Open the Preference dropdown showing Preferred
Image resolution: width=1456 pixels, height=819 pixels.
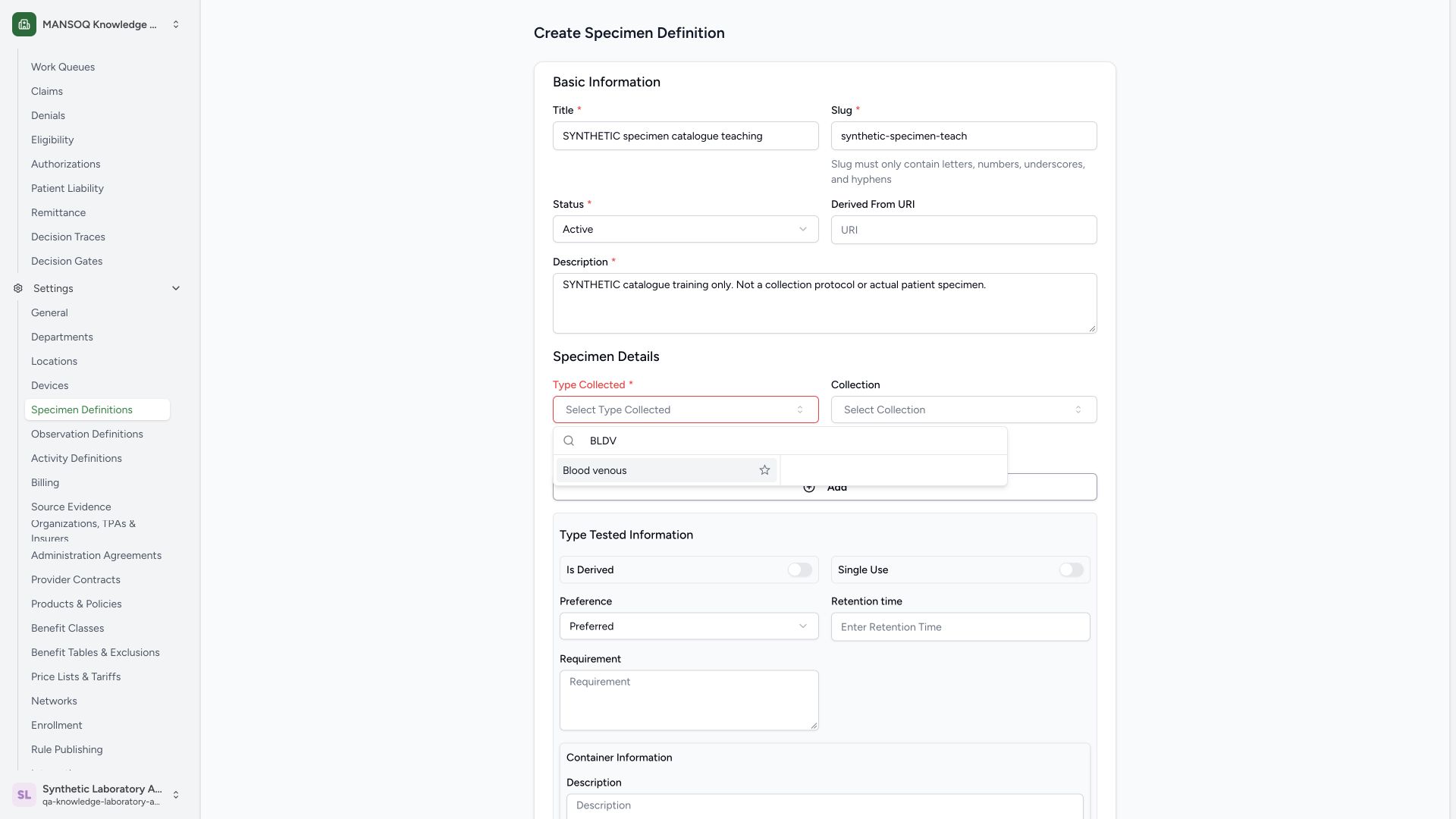click(689, 626)
